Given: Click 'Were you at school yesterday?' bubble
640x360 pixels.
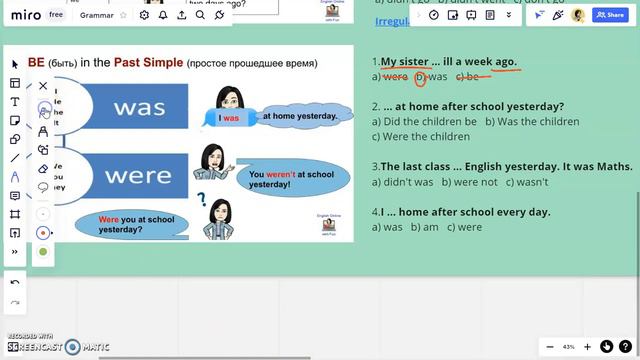Looking at the screenshot, I should tap(131, 224).
